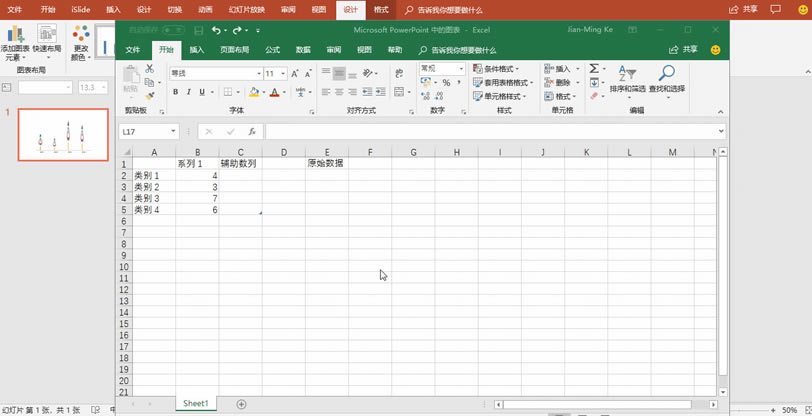
Task: Click the Italic formatting icon
Action: click(188, 92)
